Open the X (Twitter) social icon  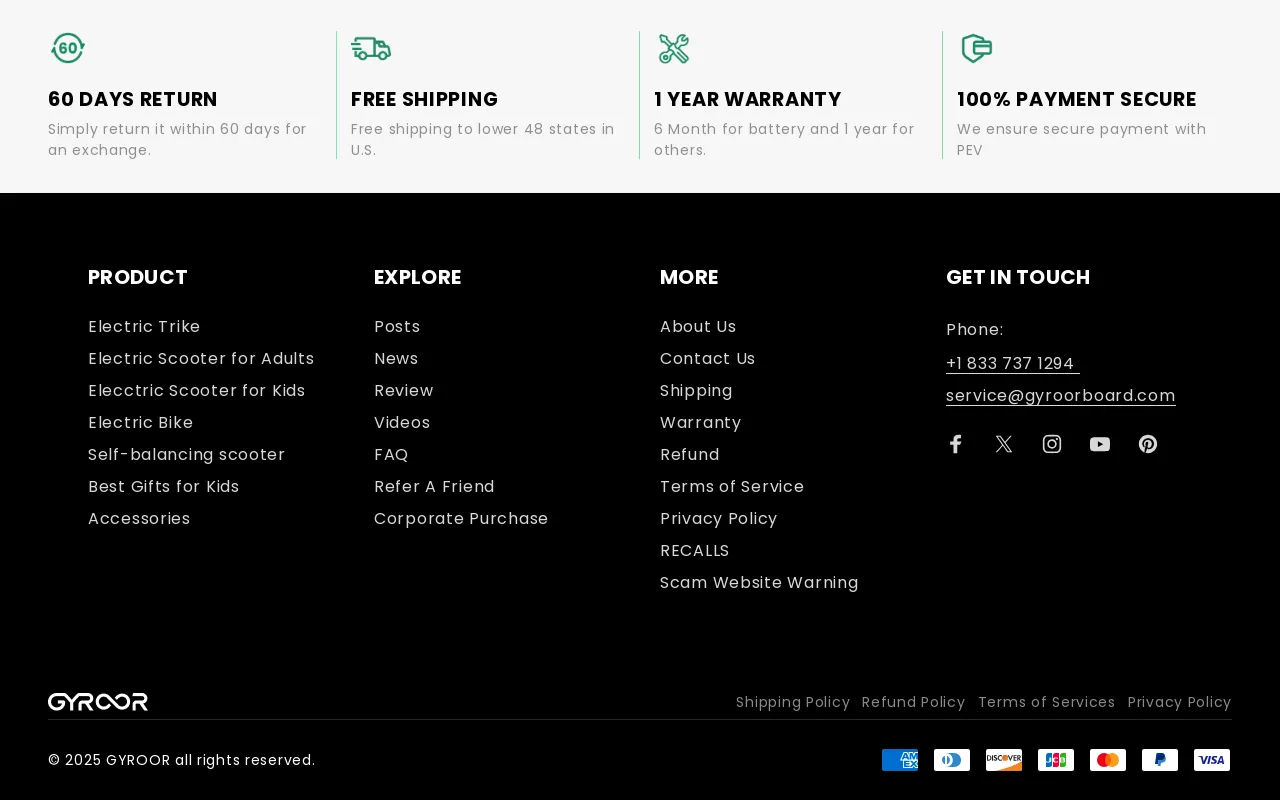coord(1002,443)
